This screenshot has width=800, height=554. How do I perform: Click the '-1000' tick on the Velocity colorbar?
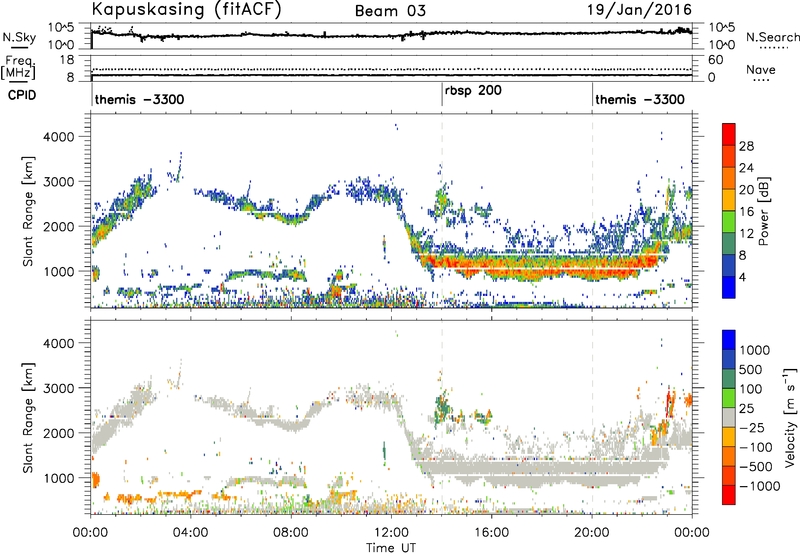760,486
